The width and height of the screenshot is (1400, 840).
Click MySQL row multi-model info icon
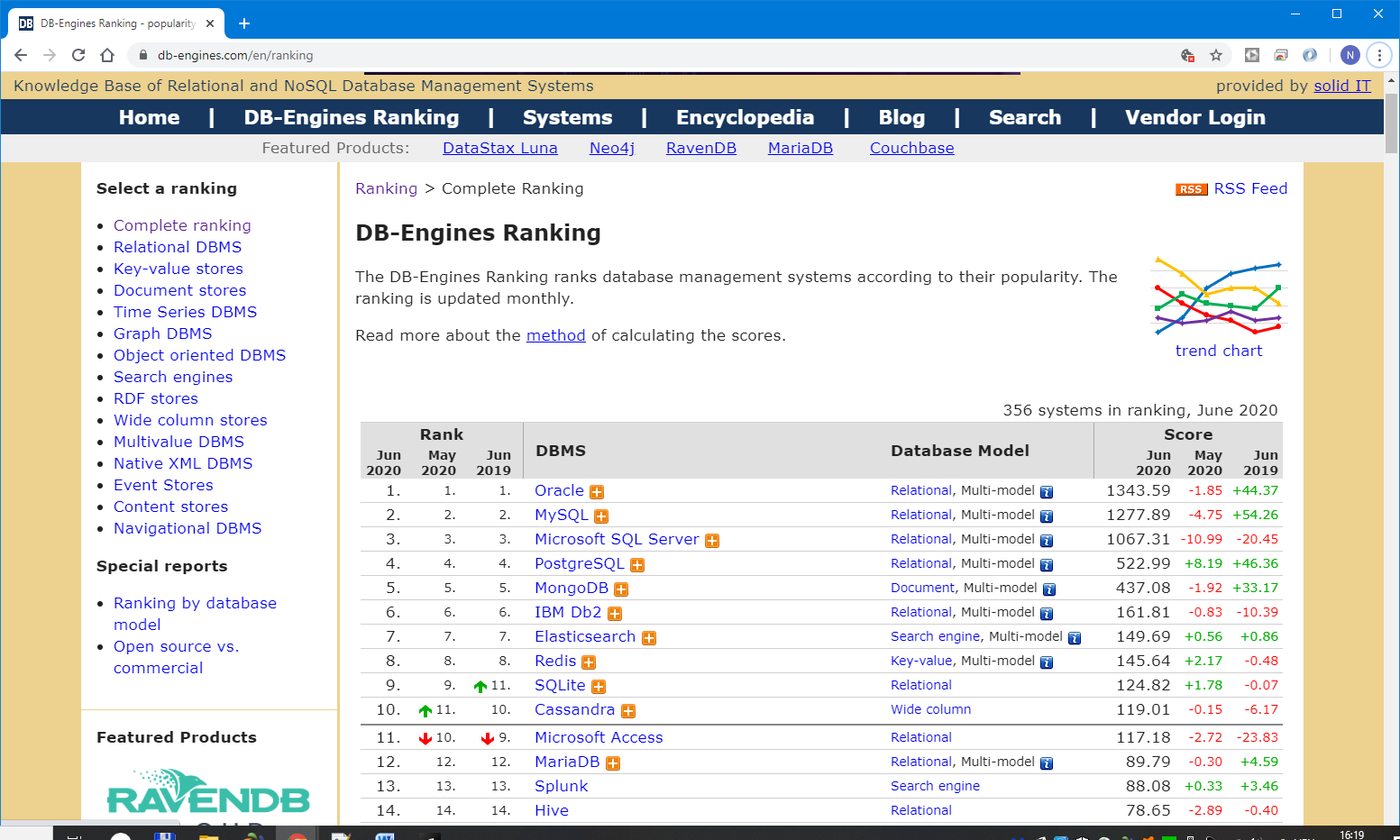(x=1047, y=516)
